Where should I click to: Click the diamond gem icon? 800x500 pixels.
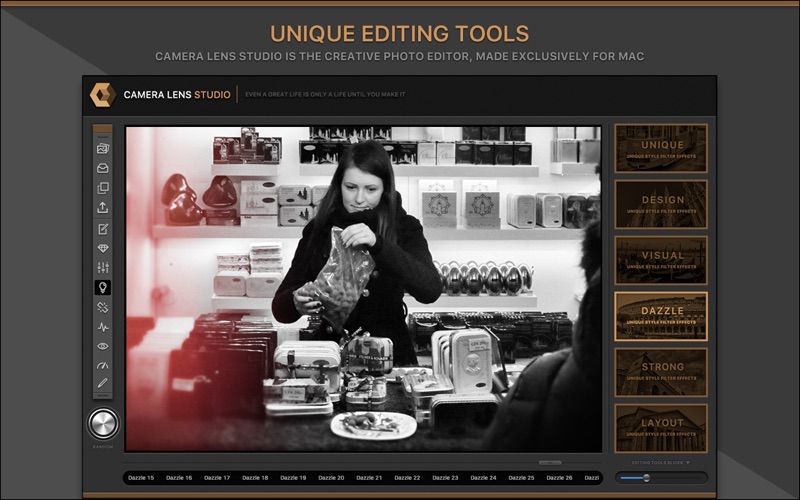(x=103, y=248)
